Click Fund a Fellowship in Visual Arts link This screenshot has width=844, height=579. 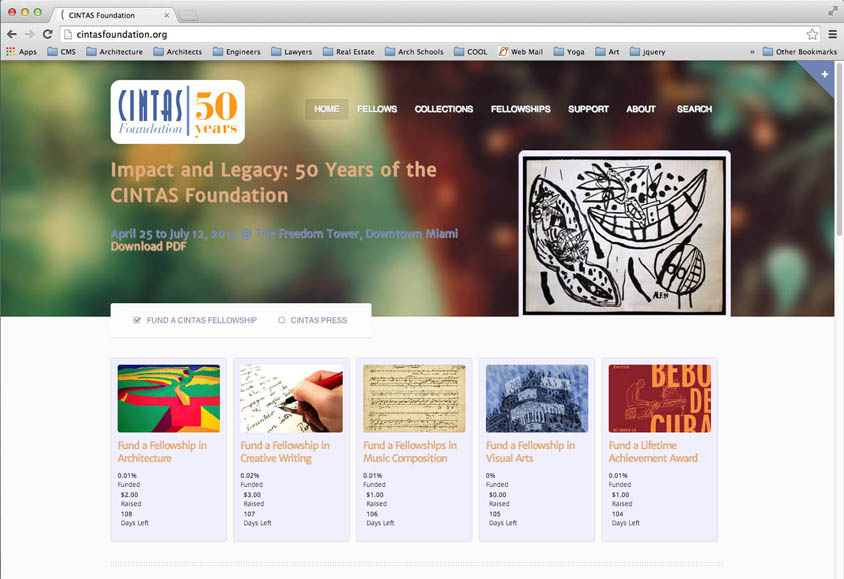(530, 451)
